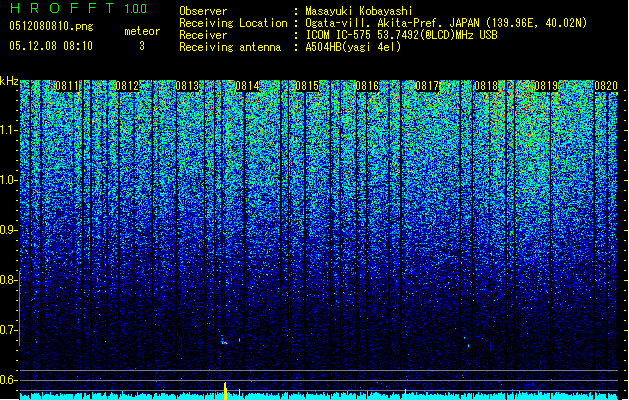Click the small echo dot near 0818

point(469,345)
